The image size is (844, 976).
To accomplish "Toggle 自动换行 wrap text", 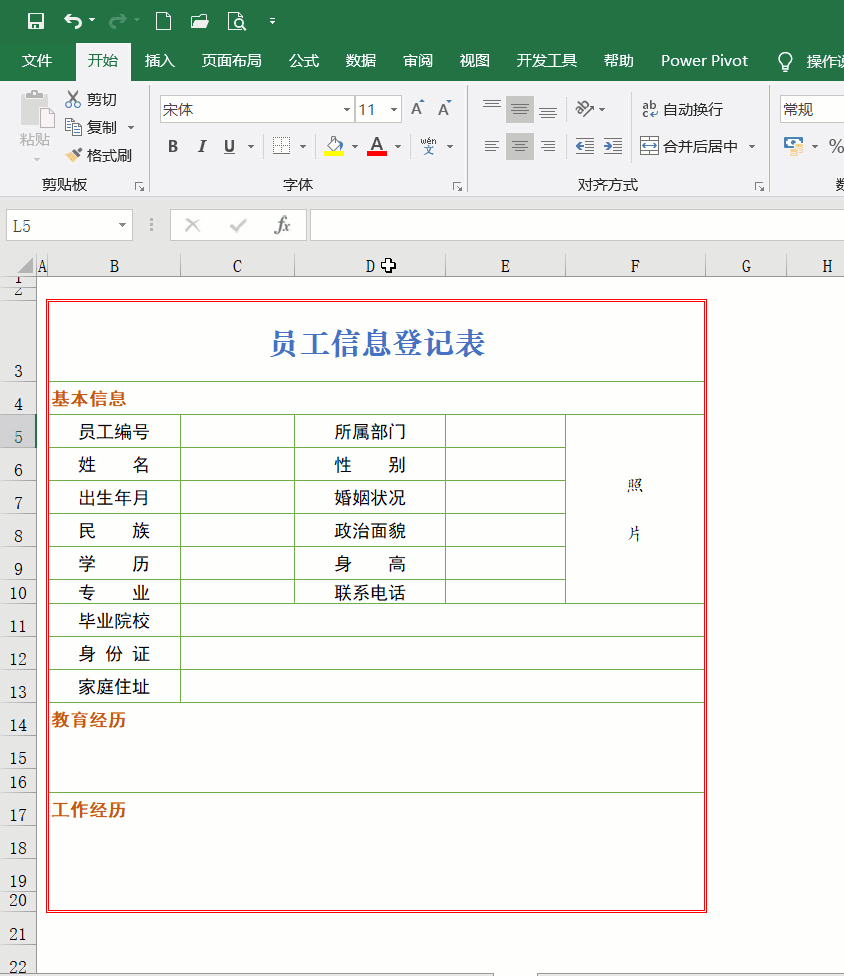I will tap(682, 110).
